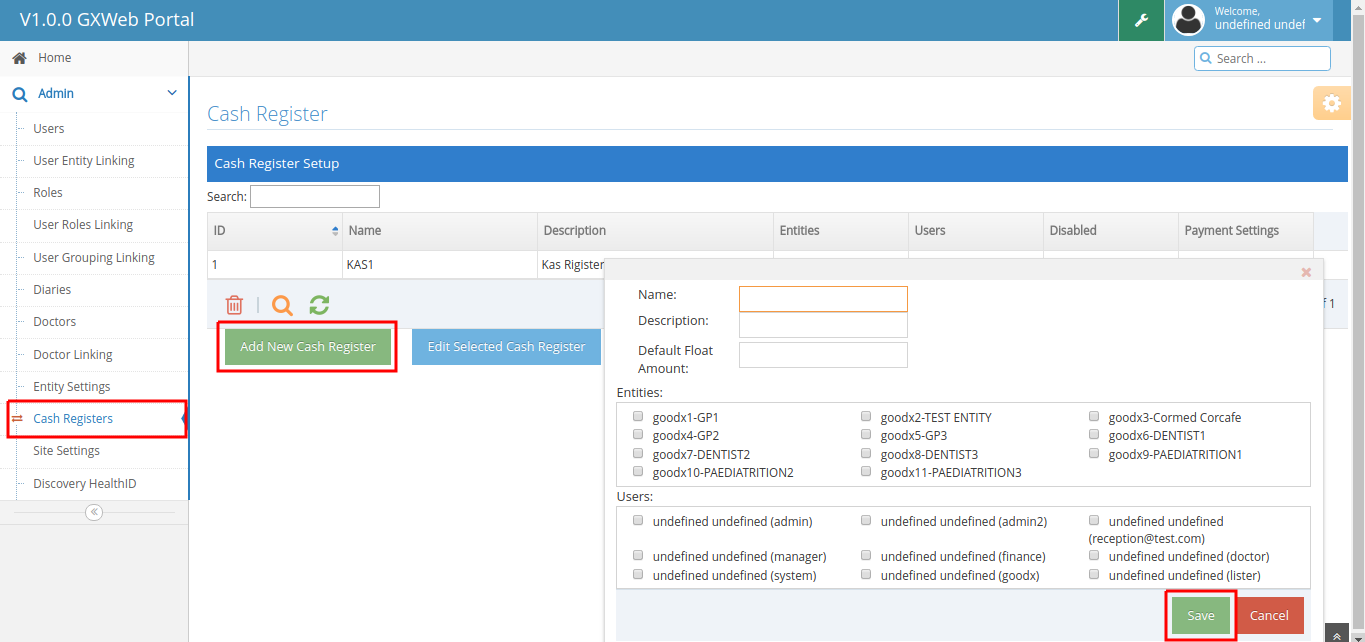Click the red trash delete icon
Image resolution: width=1365 pixels, height=642 pixels.
234,305
